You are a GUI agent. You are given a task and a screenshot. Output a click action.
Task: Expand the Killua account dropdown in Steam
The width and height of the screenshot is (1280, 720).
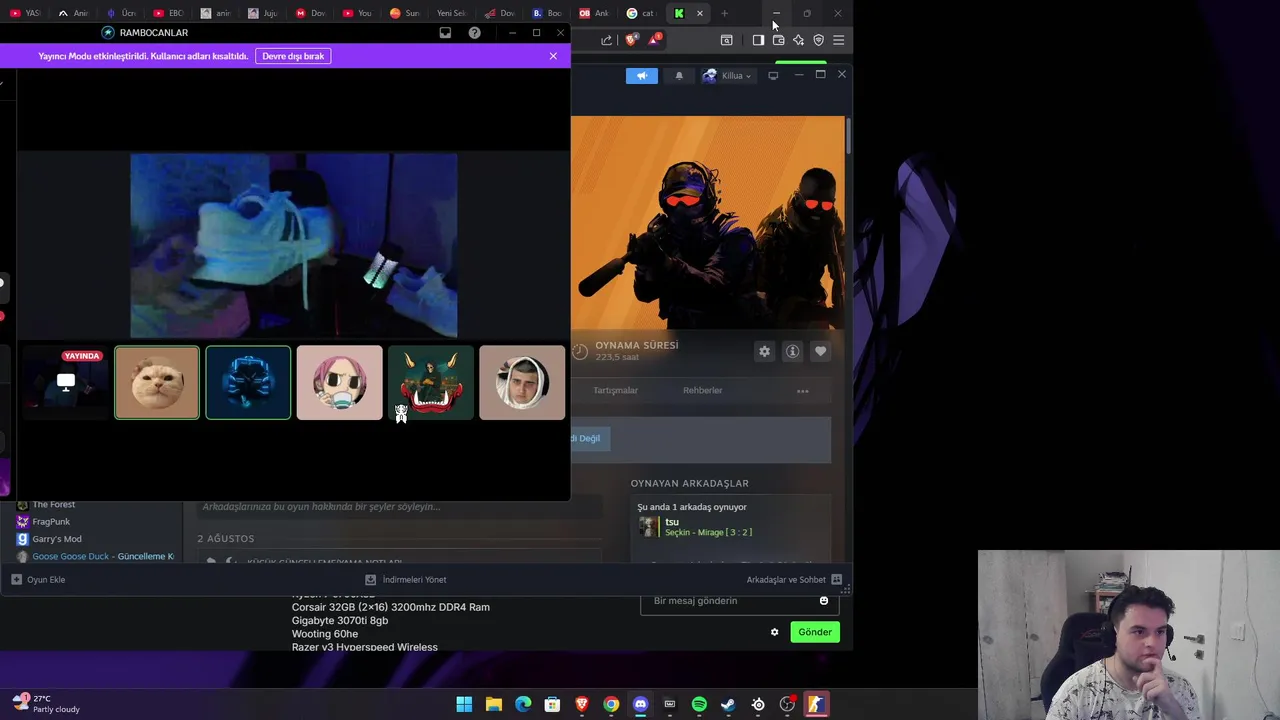pos(727,76)
